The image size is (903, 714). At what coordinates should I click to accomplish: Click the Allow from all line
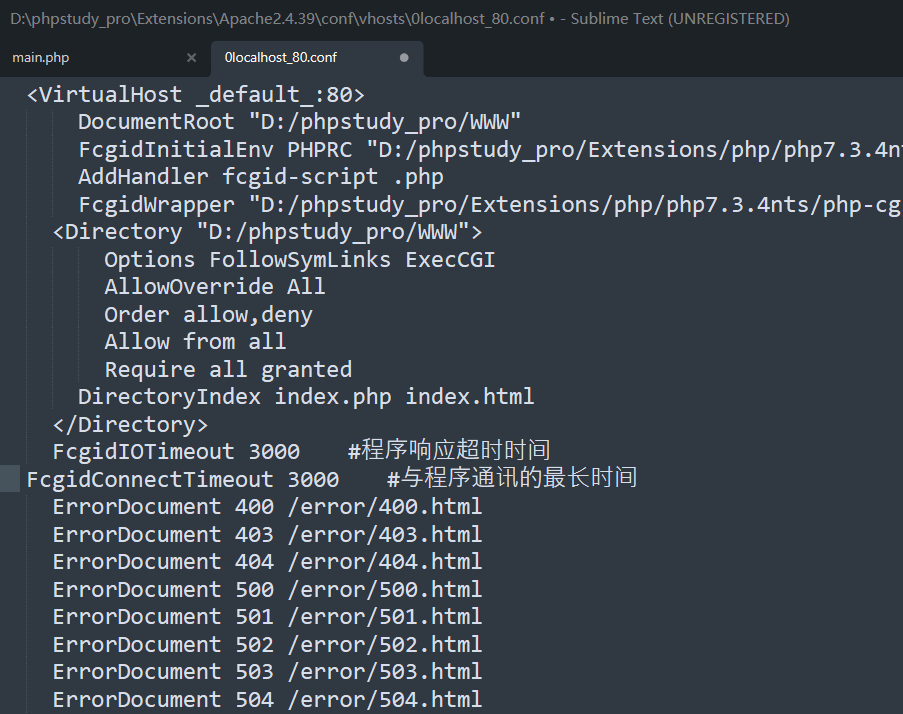195,341
